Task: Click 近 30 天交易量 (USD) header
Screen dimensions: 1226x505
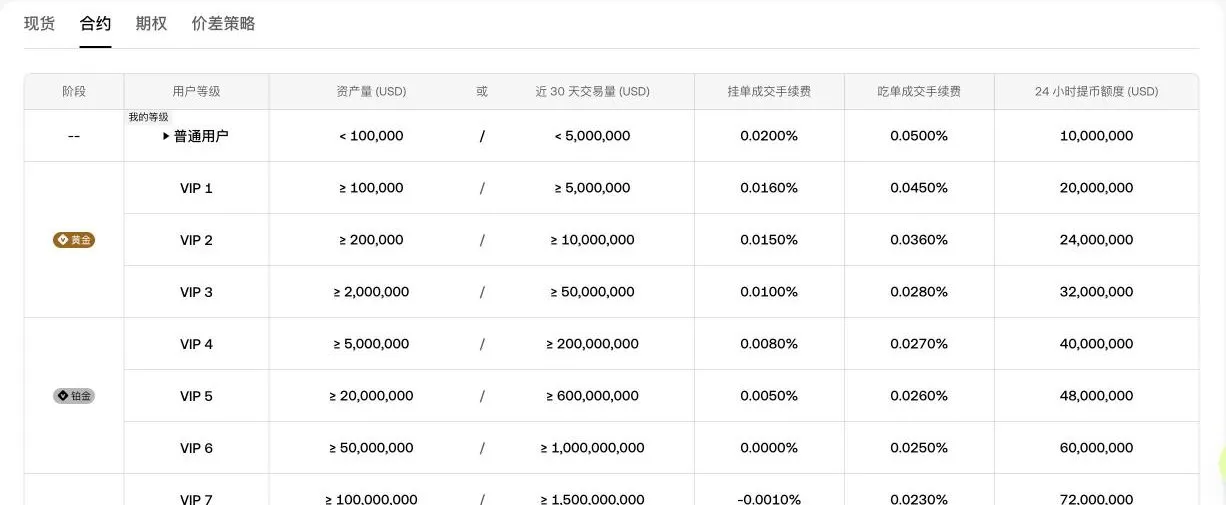Action: point(592,91)
